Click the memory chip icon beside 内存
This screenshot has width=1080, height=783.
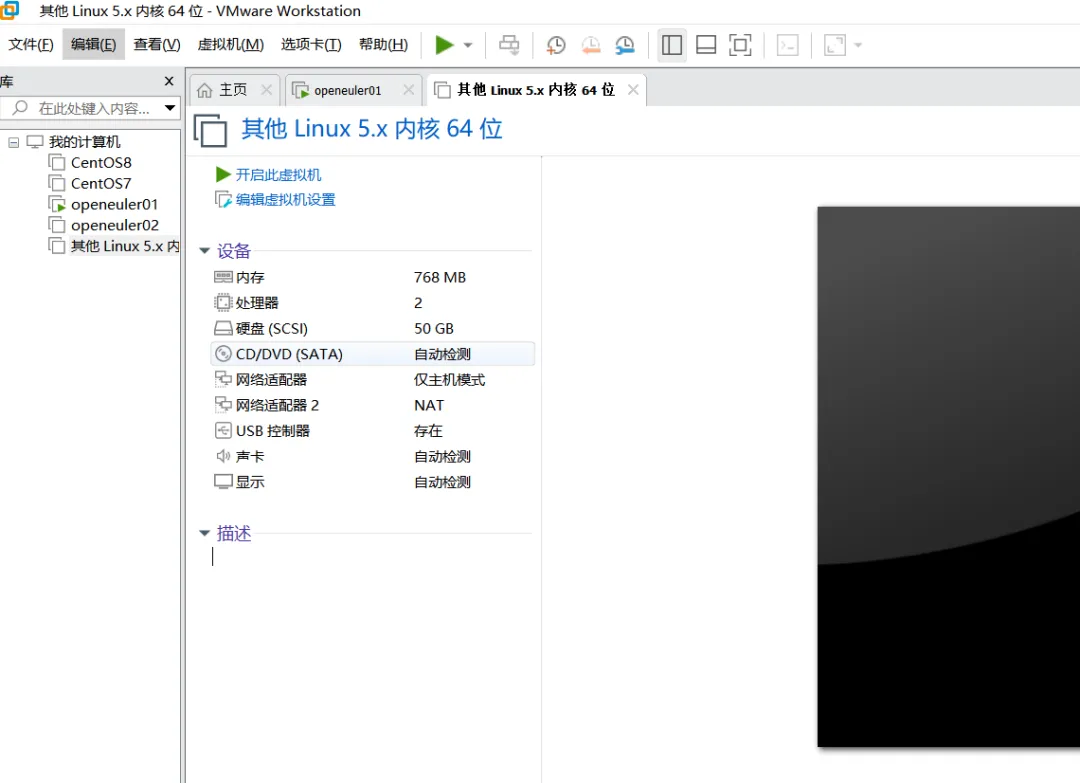pos(223,277)
